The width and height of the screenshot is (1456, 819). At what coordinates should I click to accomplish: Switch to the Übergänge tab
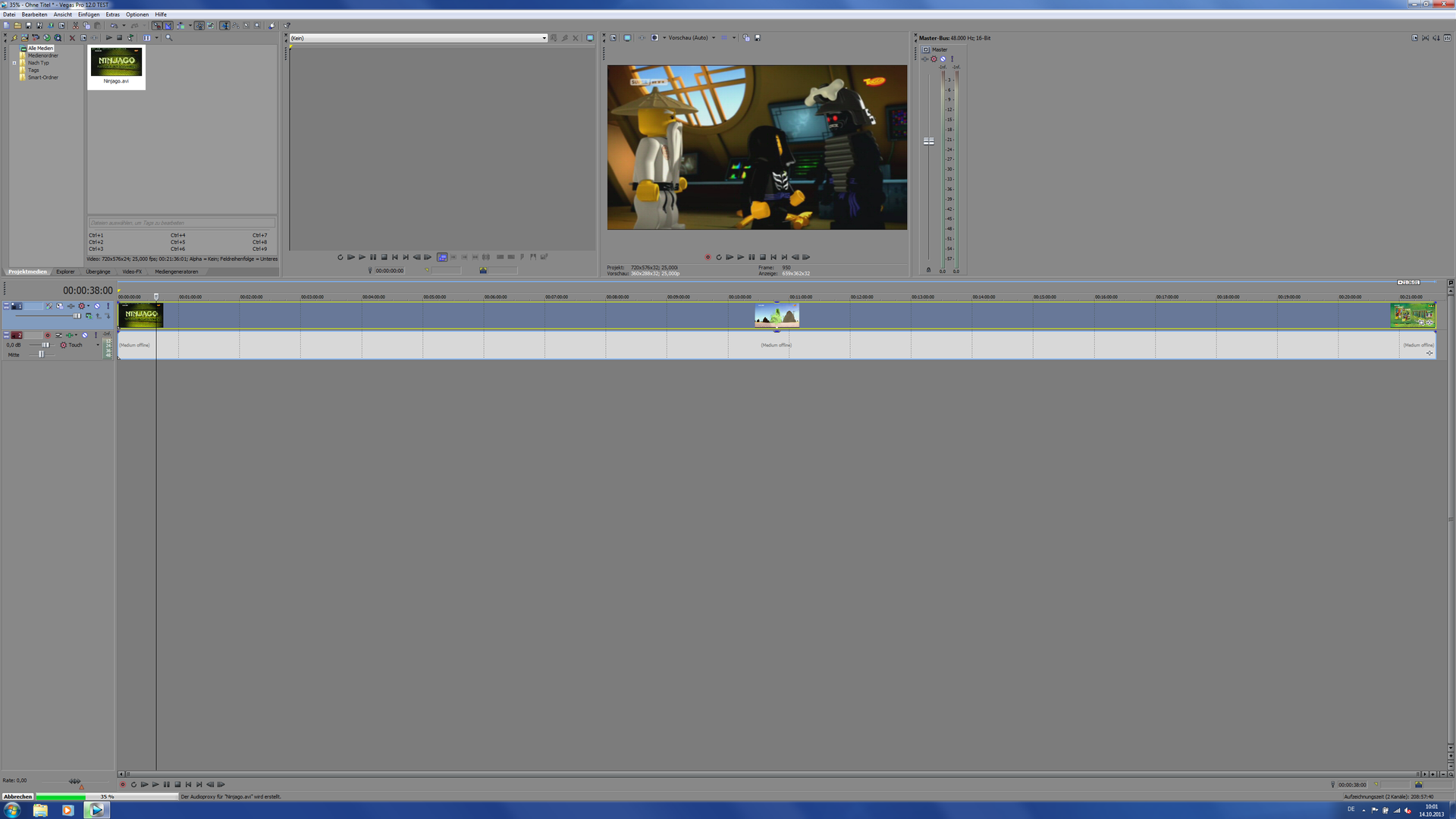(98, 271)
